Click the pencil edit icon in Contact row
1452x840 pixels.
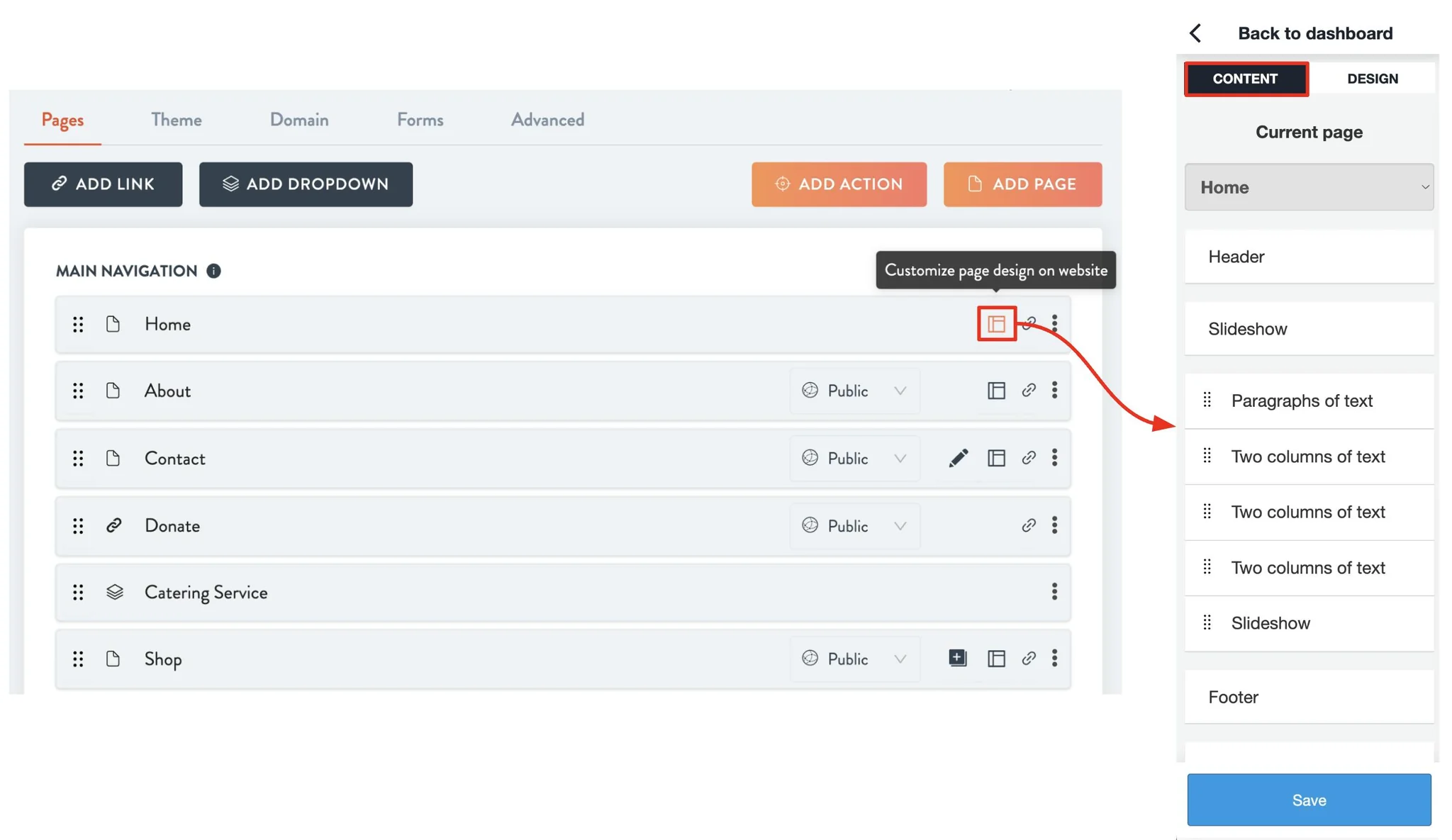(958, 458)
